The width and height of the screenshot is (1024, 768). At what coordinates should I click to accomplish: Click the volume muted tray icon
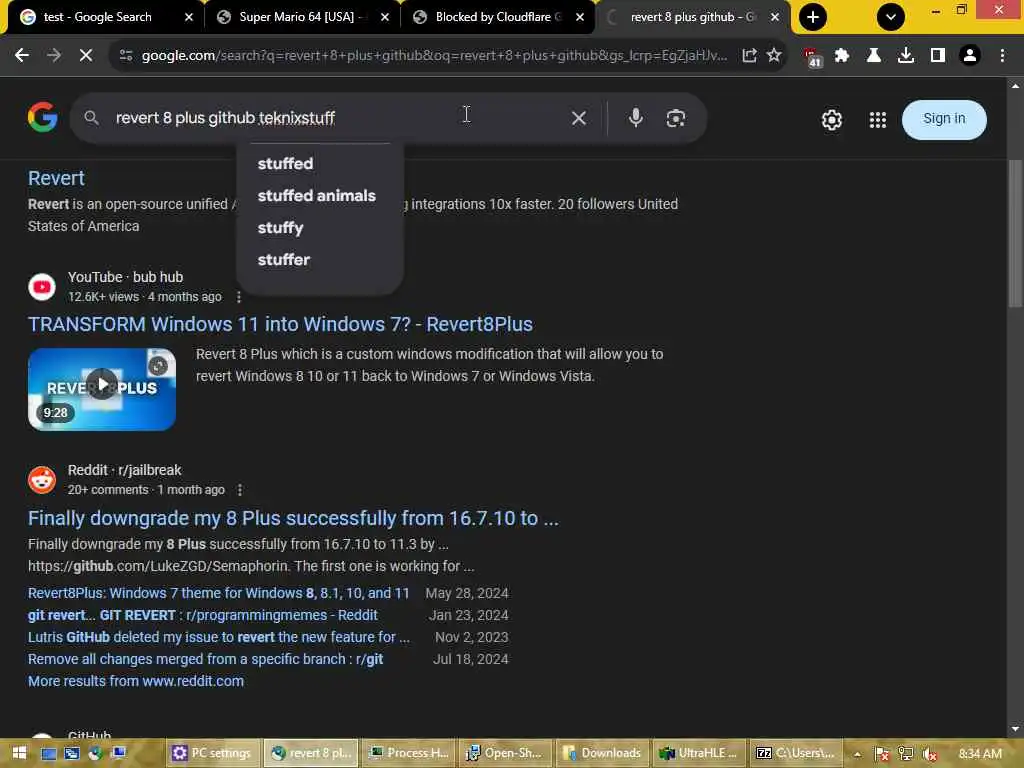929,754
